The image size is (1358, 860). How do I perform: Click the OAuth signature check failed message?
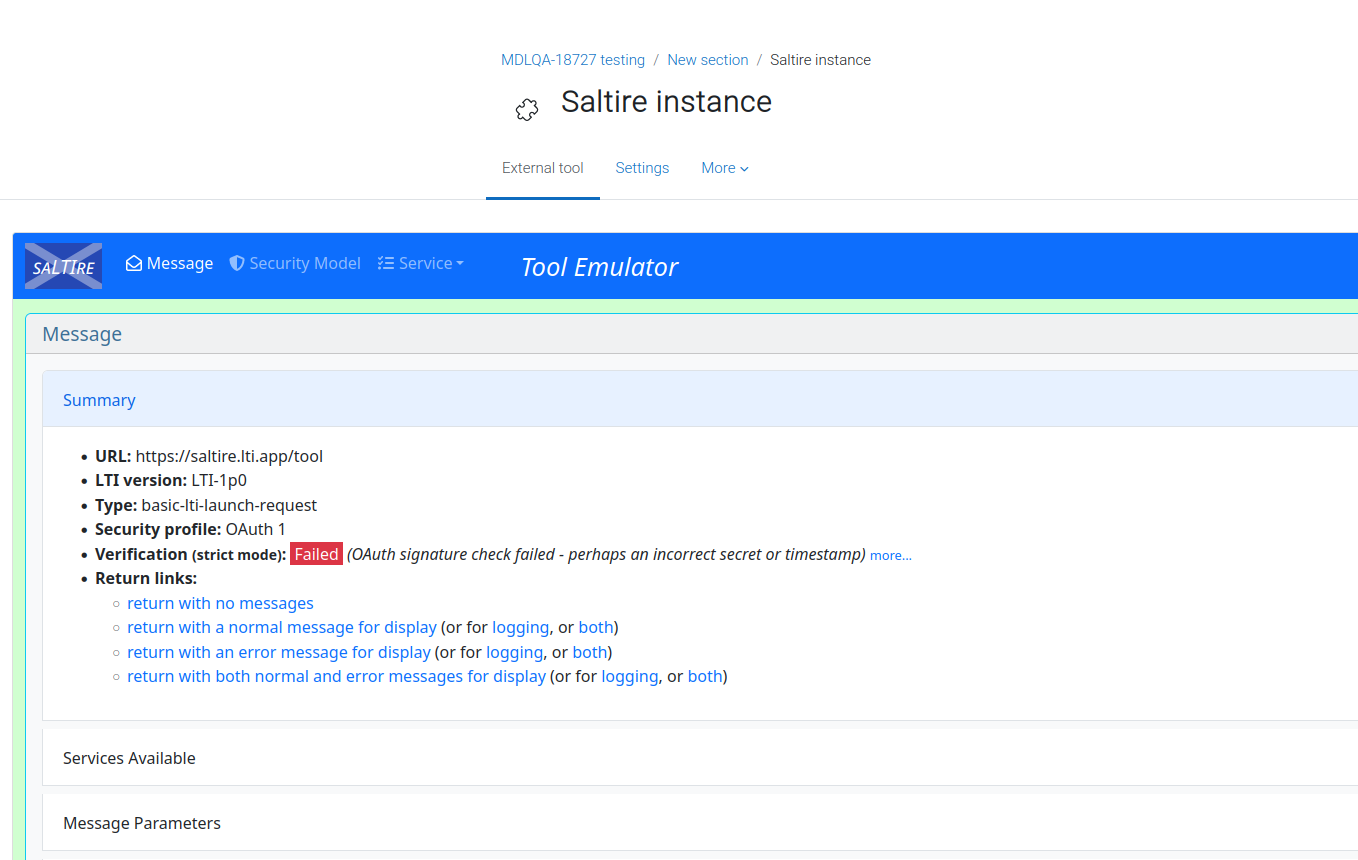[606, 554]
